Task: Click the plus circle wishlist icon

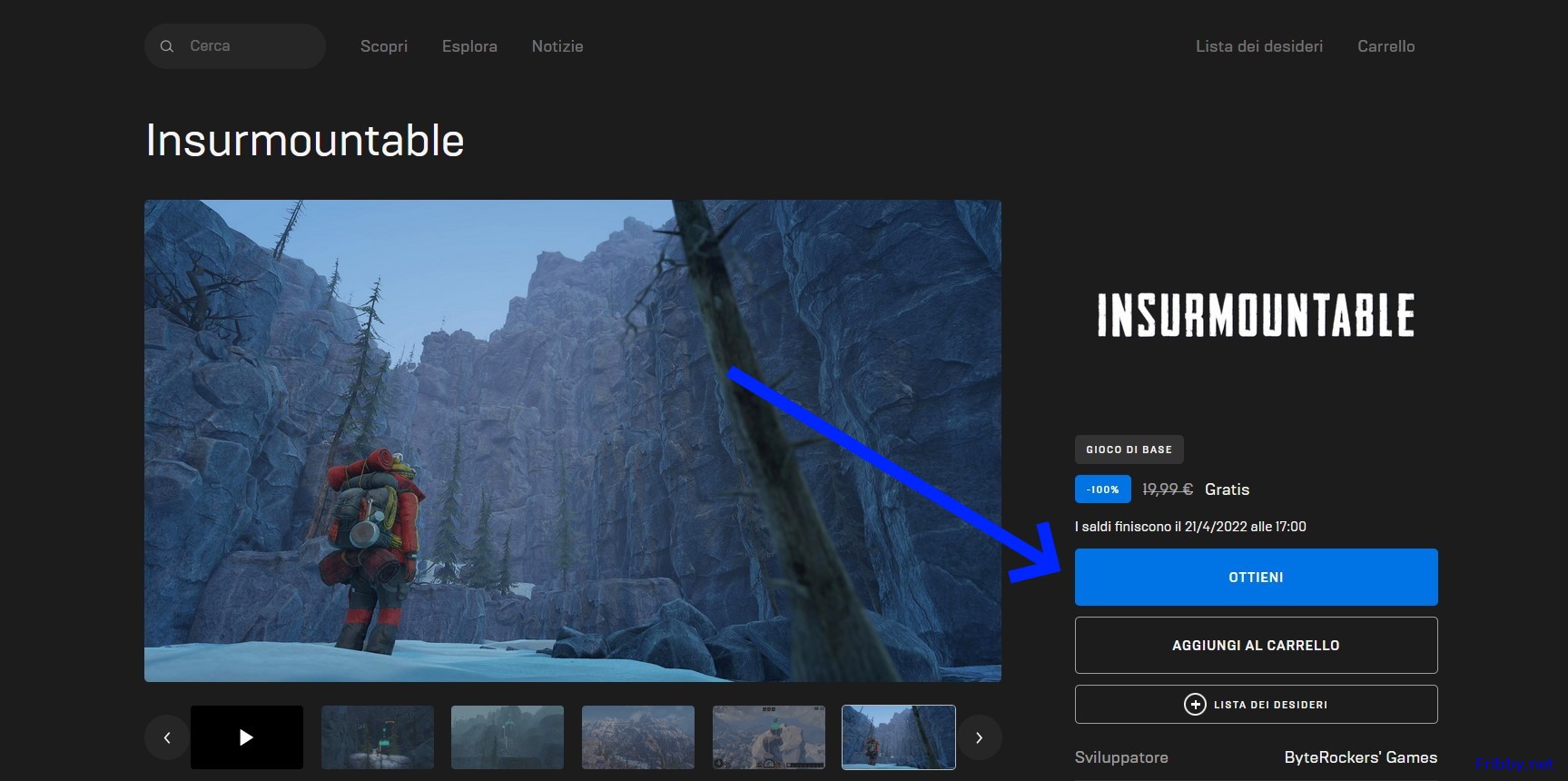Action: point(1195,705)
